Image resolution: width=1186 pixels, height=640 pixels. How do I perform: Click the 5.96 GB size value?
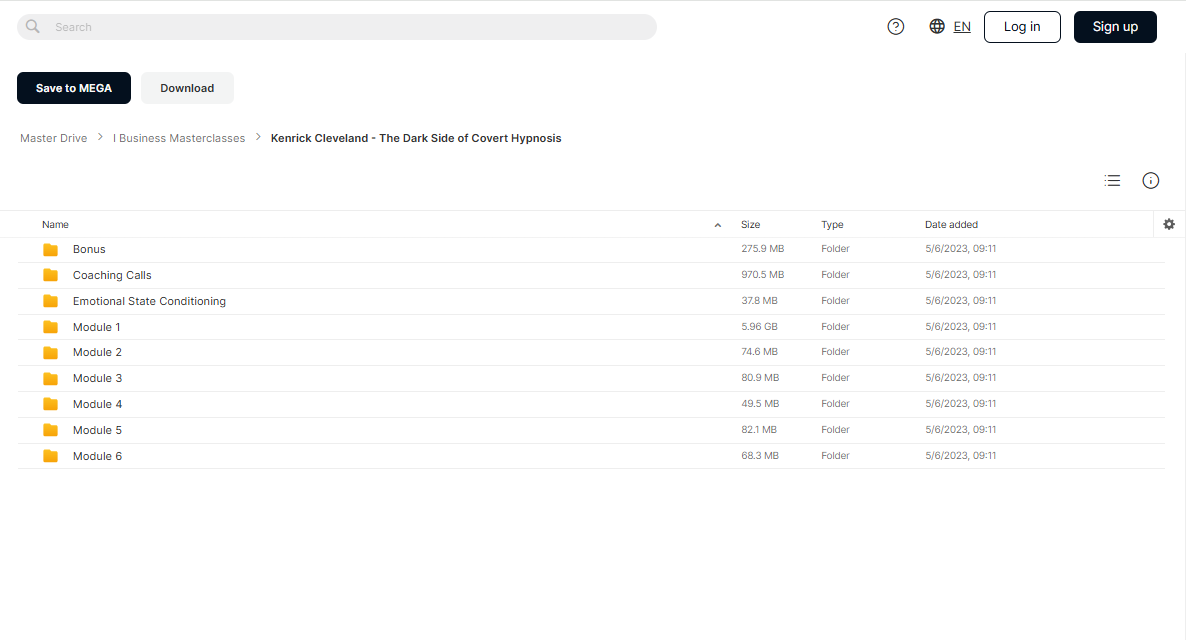coord(759,327)
